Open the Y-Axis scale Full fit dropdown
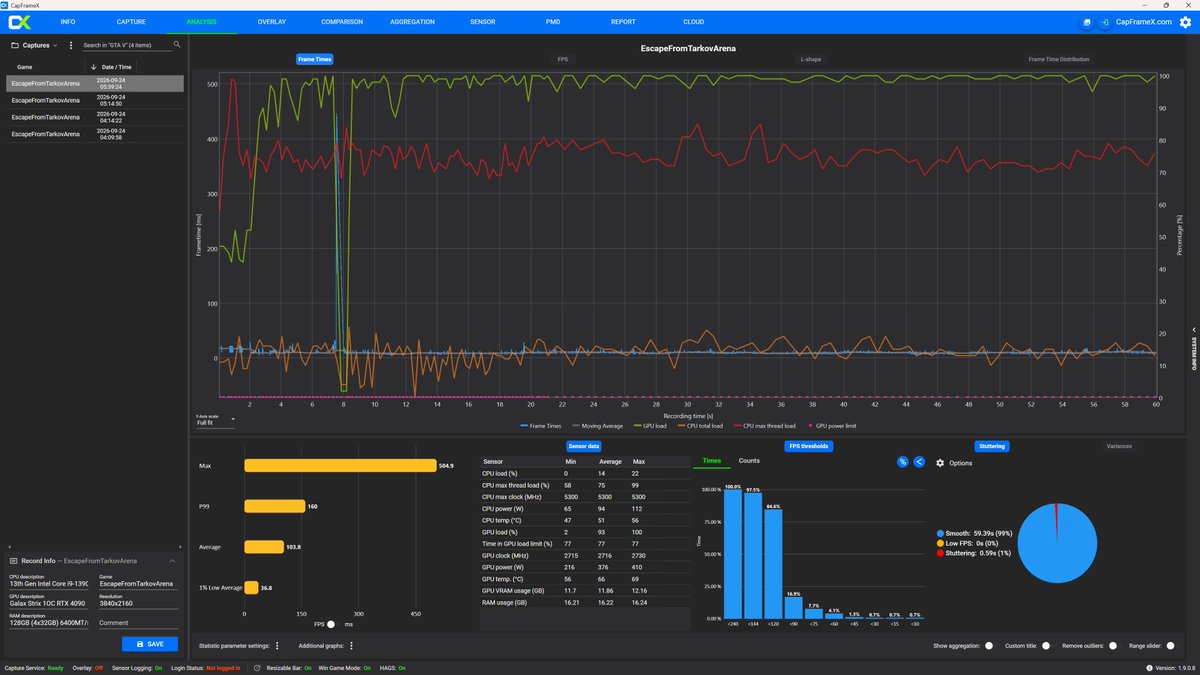Screen dimensions: 1200x675 click(216, 423)
